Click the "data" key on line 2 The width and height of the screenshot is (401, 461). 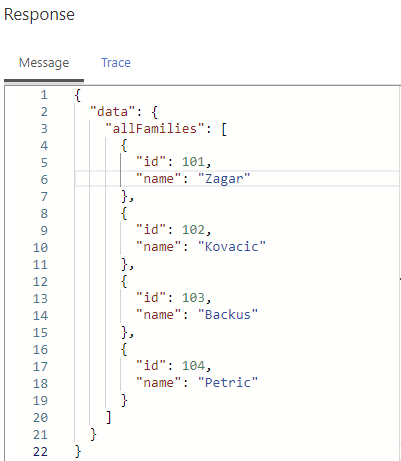pos(113,112)
